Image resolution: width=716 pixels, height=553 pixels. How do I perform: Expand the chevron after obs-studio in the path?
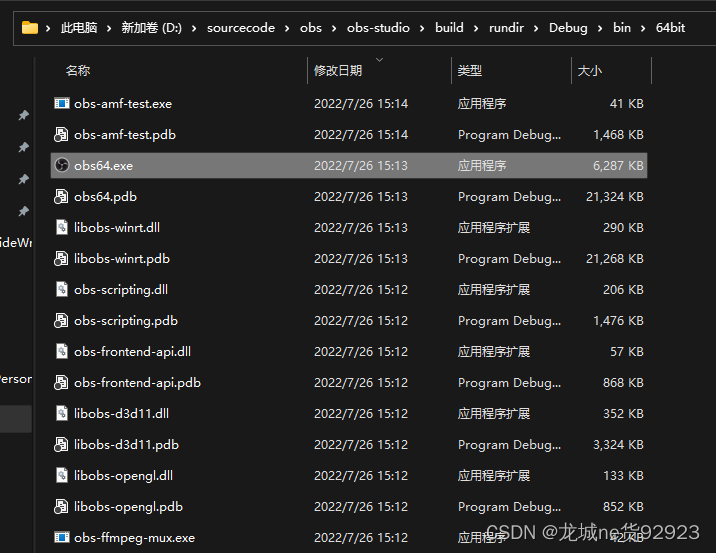[x=422, y=28]
